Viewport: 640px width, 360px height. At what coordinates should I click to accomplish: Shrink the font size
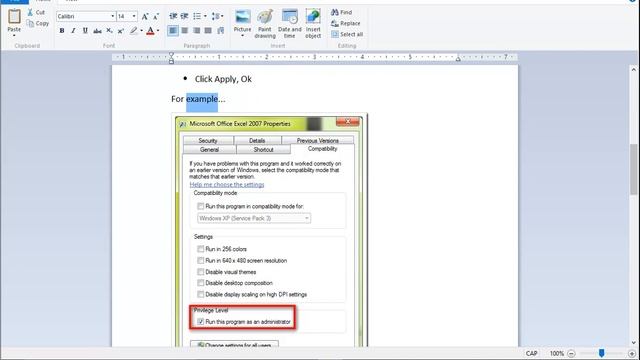click(156, 16)
